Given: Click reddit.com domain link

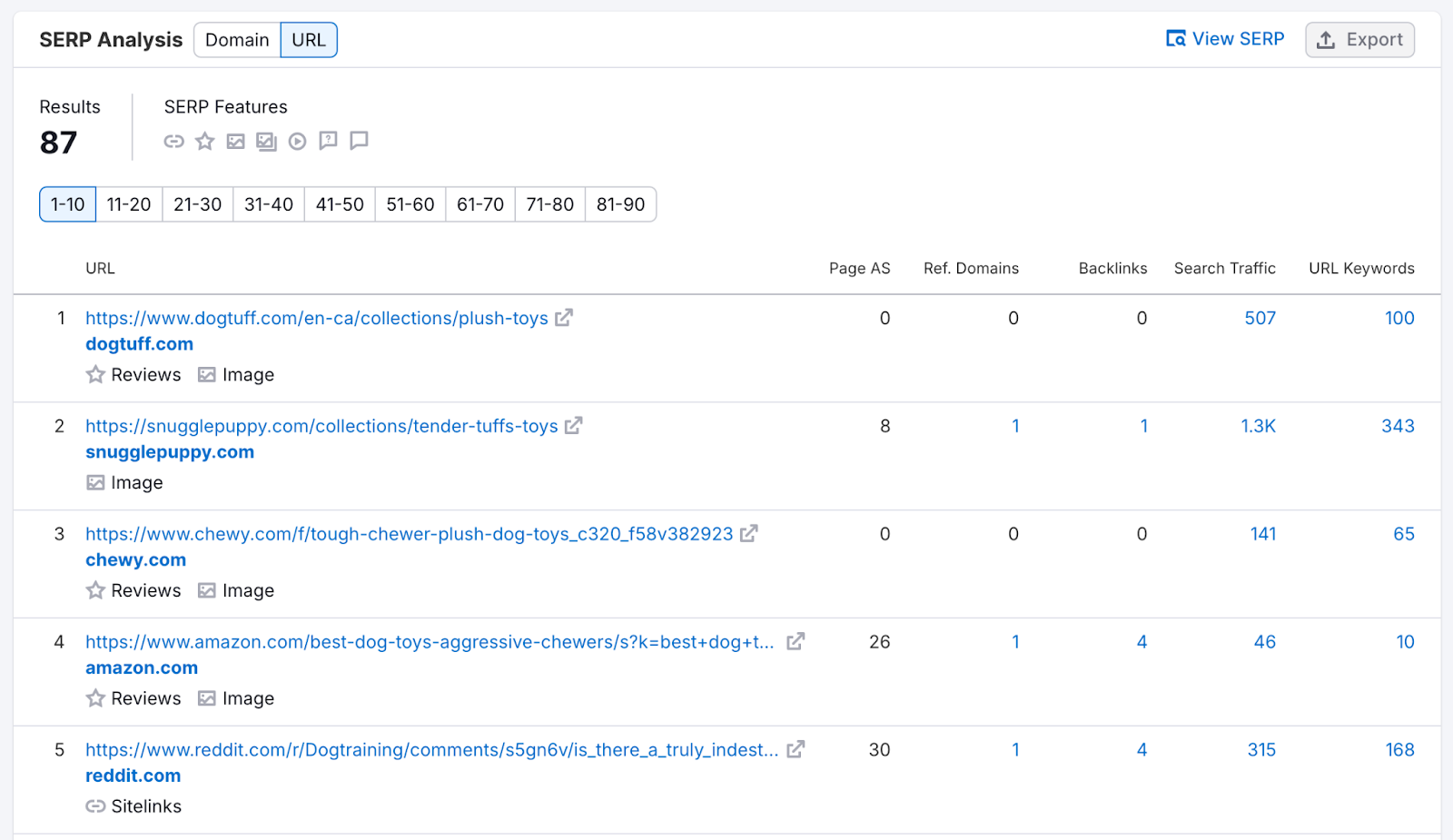Looking at the screenshot, I should [133, 776].
